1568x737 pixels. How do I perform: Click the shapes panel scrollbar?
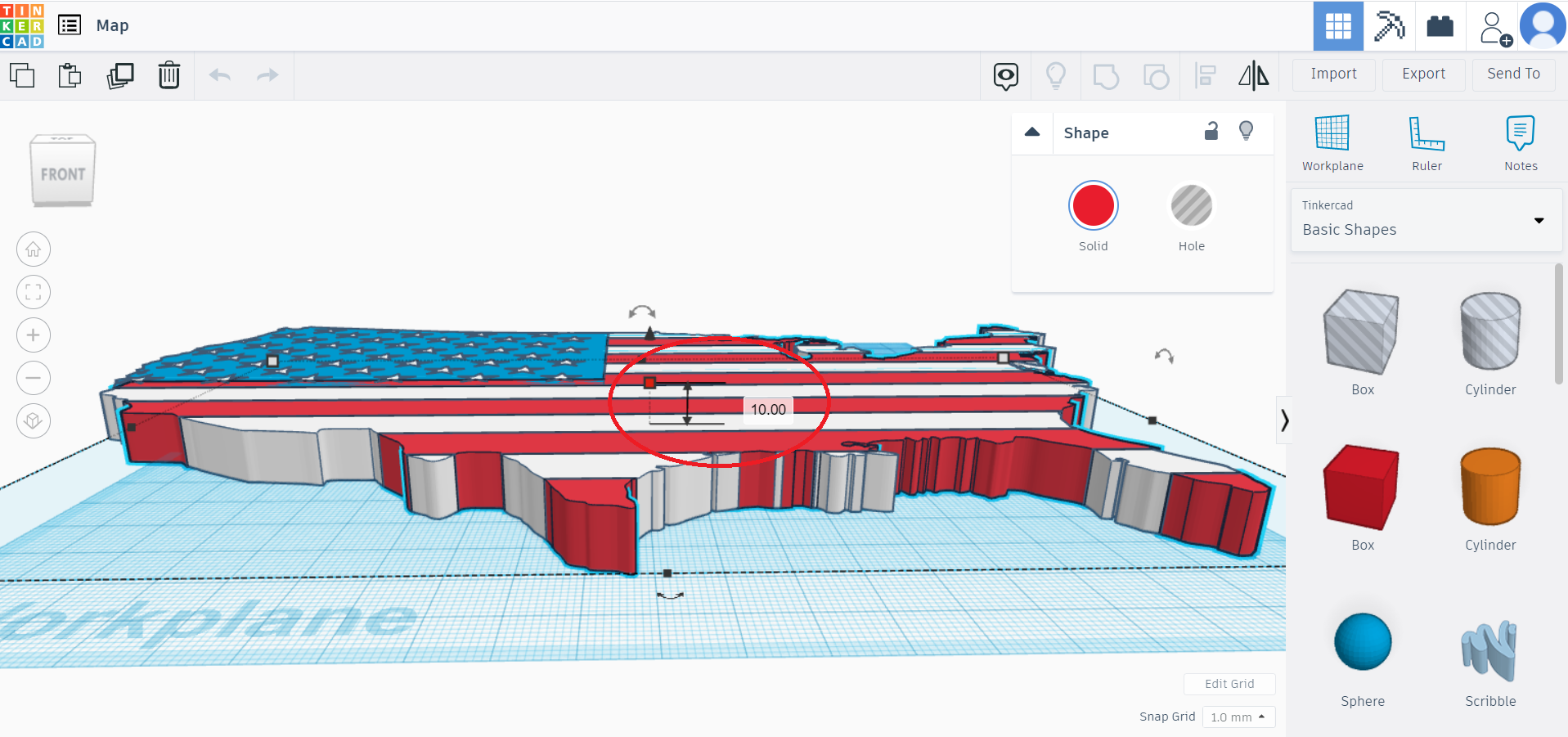[1559, 323]
